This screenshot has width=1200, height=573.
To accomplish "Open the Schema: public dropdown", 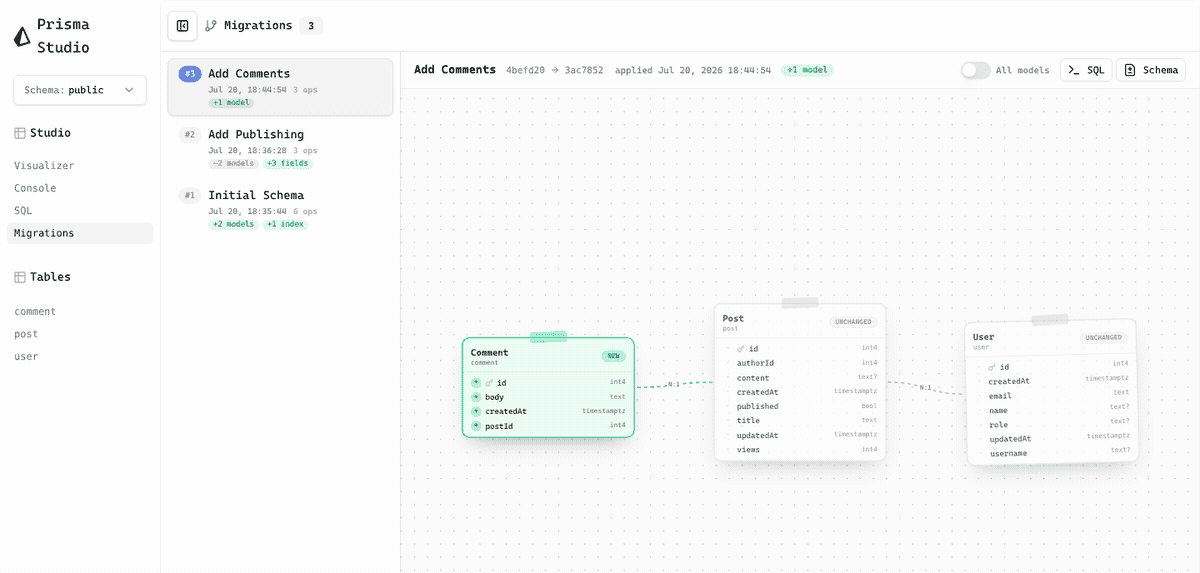I will tap(80, 90).
